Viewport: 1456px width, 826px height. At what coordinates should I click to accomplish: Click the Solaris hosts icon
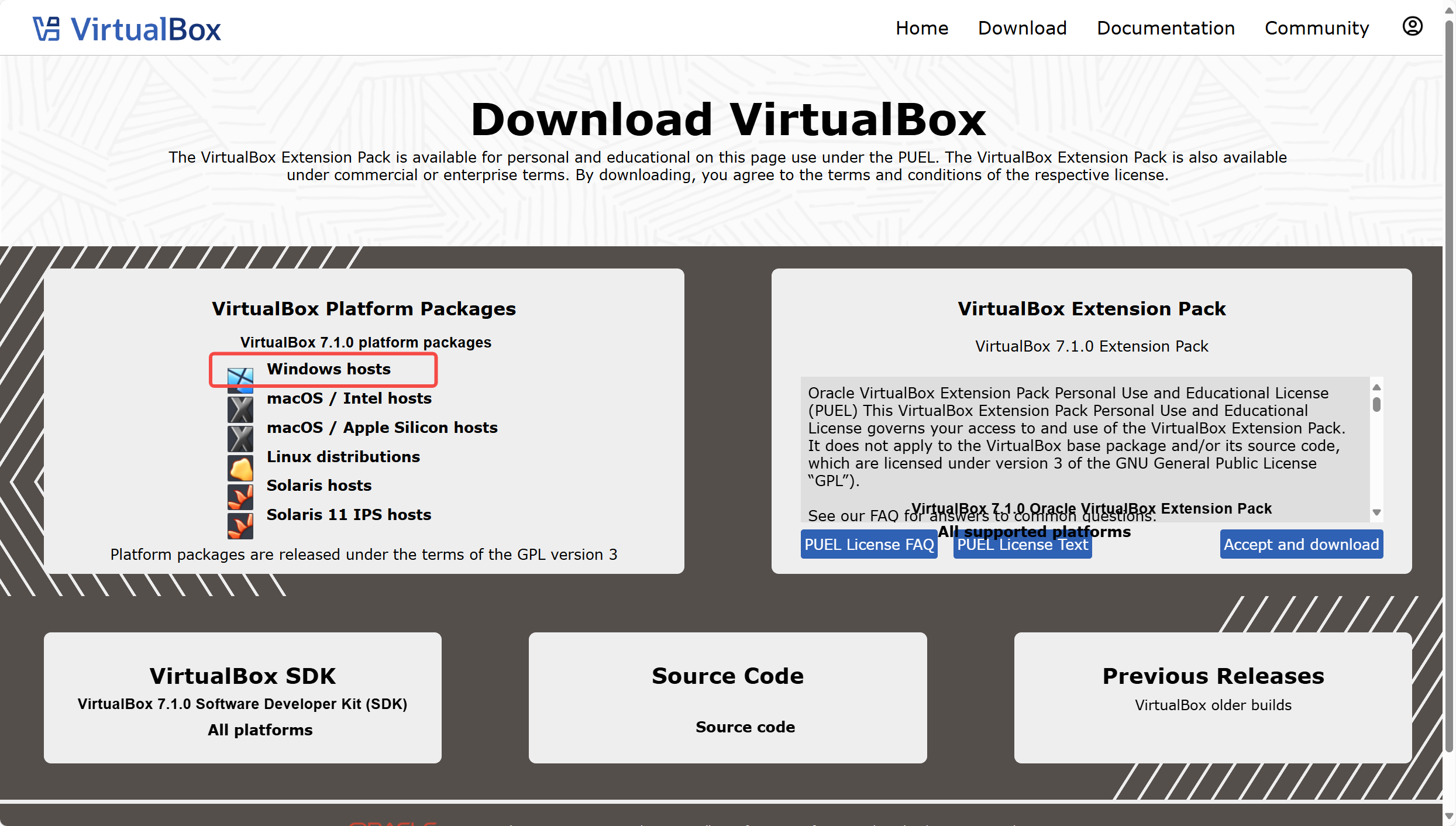(x=240, y=497)
